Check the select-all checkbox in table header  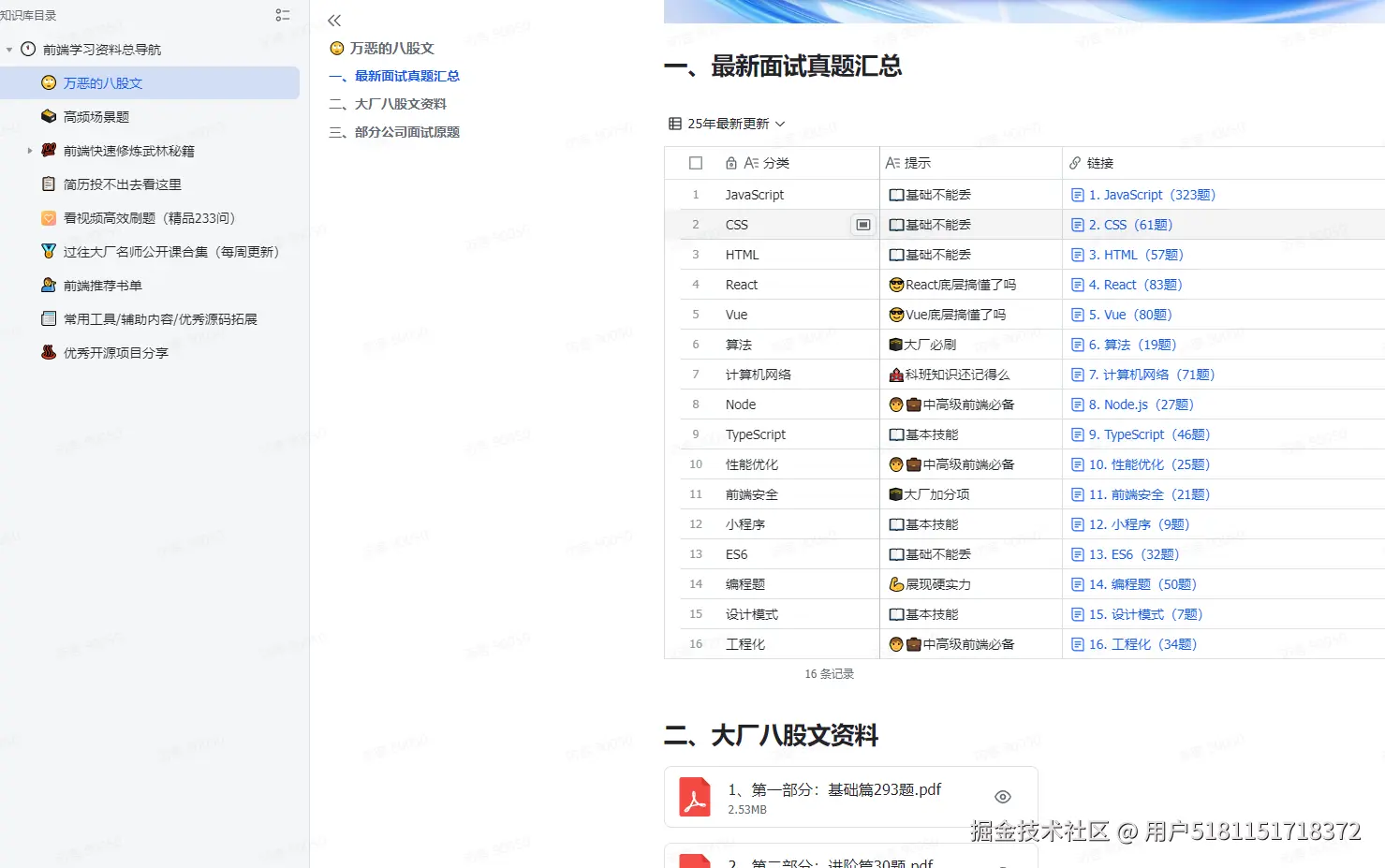click(694, 162)
